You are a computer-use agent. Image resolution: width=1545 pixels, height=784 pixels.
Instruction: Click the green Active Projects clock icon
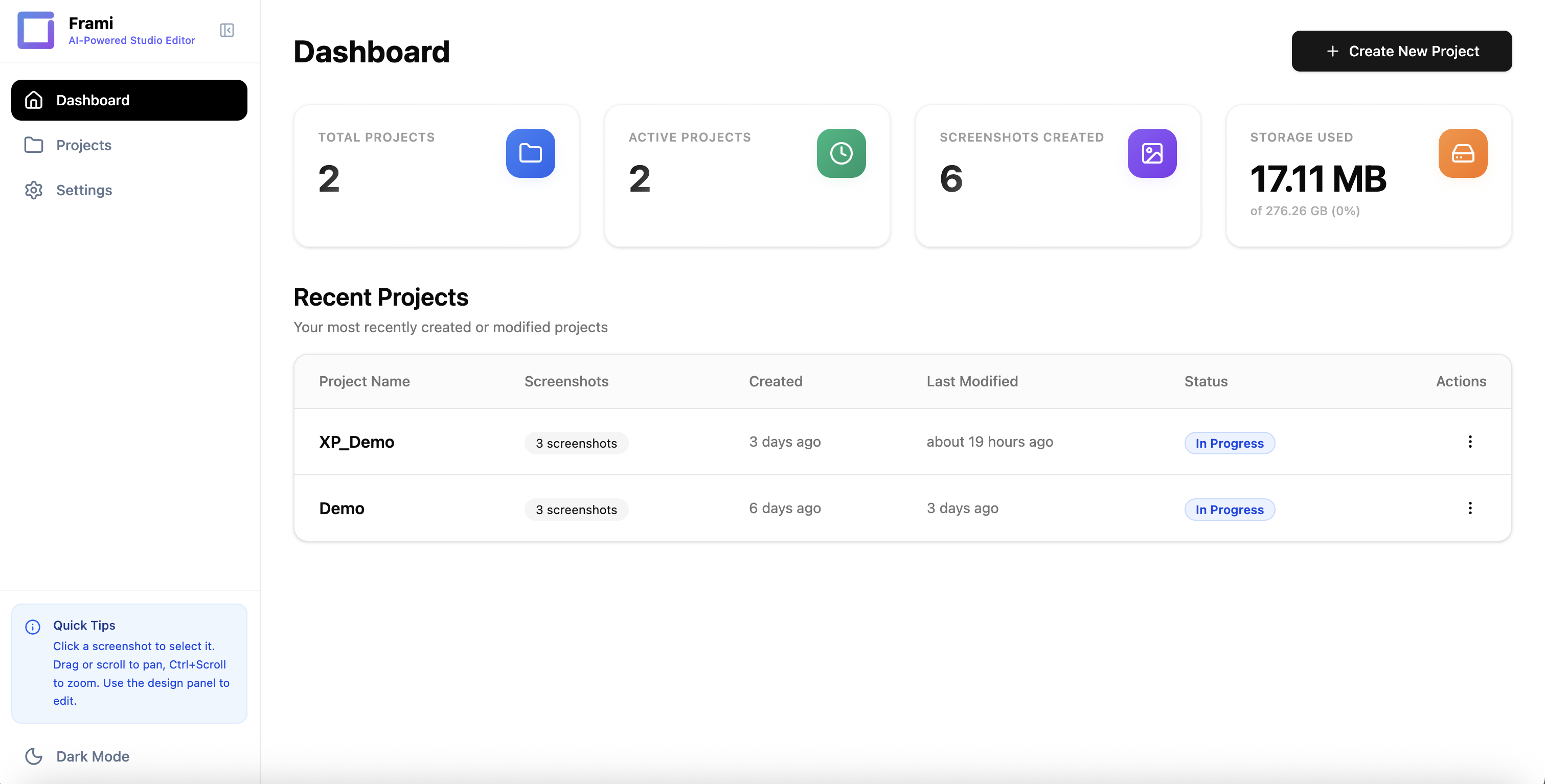(x=841, y=153)
